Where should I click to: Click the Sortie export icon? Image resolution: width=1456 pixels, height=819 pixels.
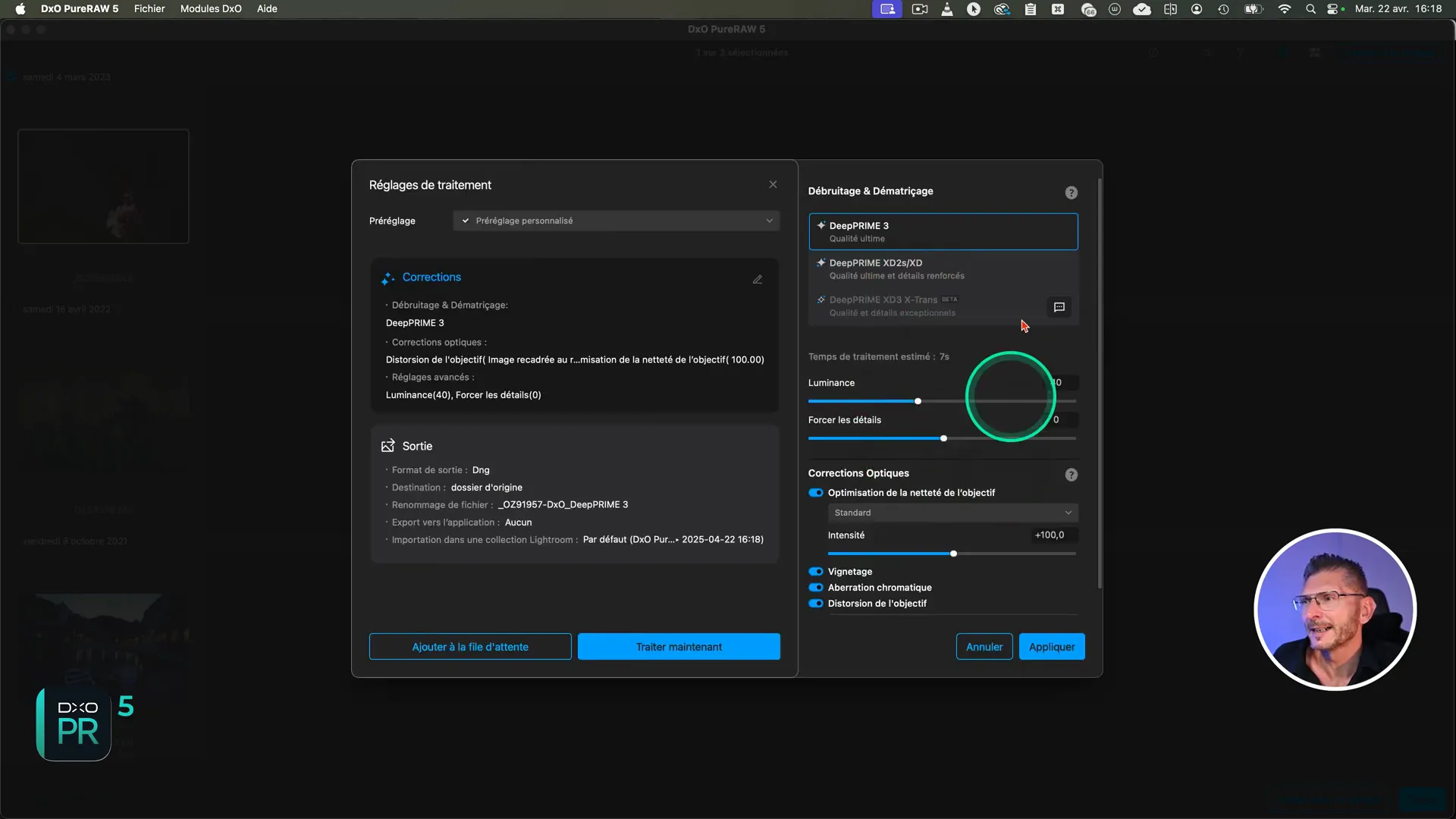tap(388, 446)
